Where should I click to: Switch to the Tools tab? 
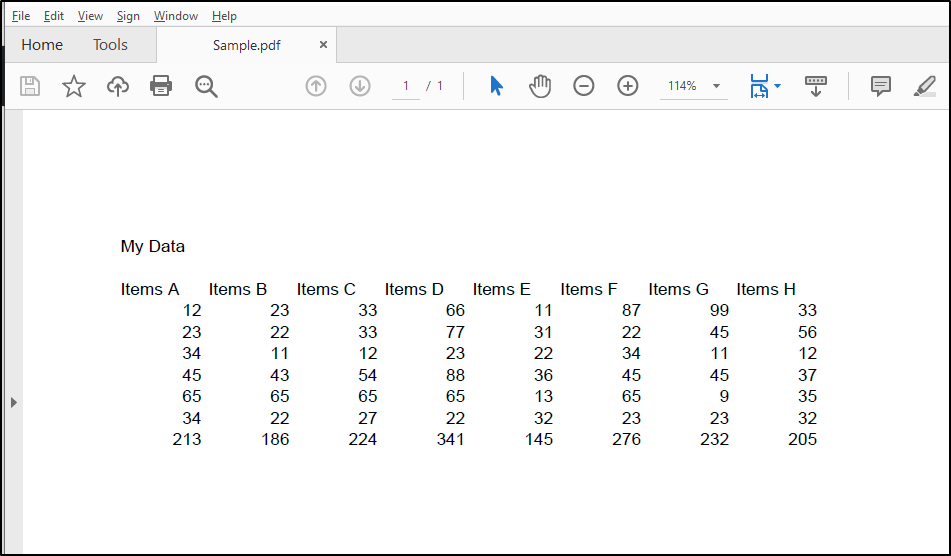point(110,45)
